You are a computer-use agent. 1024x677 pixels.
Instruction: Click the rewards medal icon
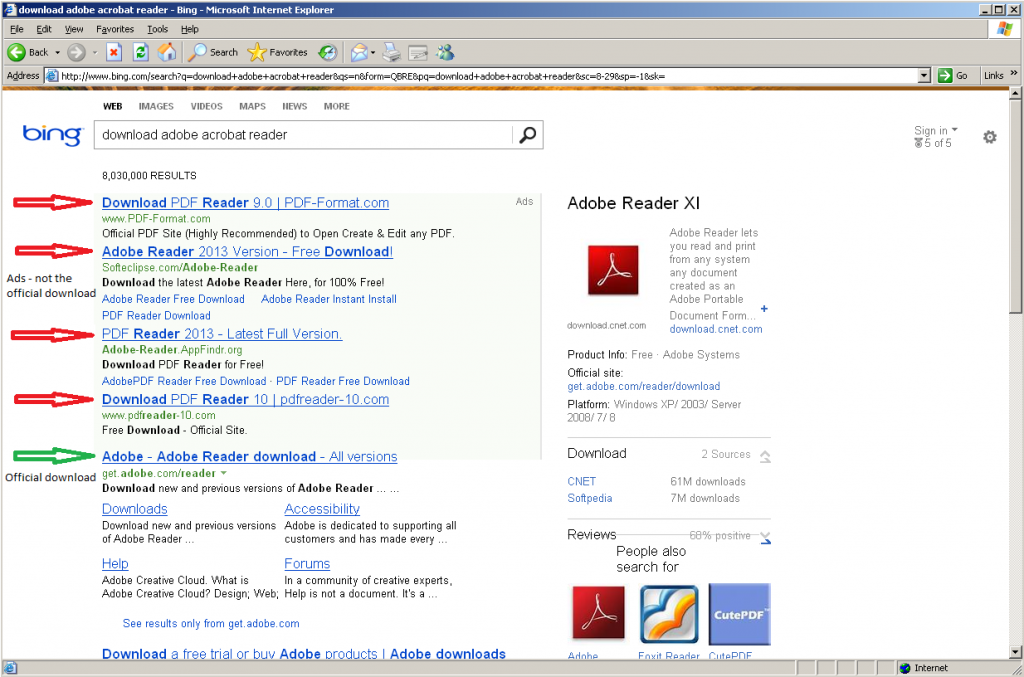(x=918, y=143)
